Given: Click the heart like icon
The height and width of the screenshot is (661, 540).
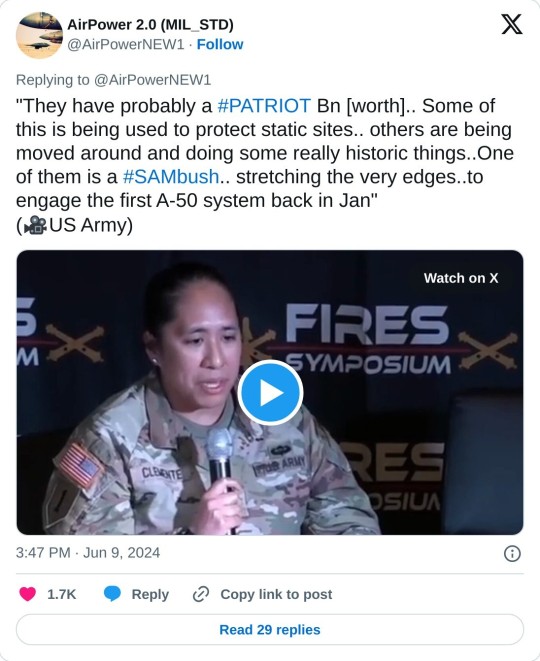Looking at the screenshot, I should click(x=28, y=594).
